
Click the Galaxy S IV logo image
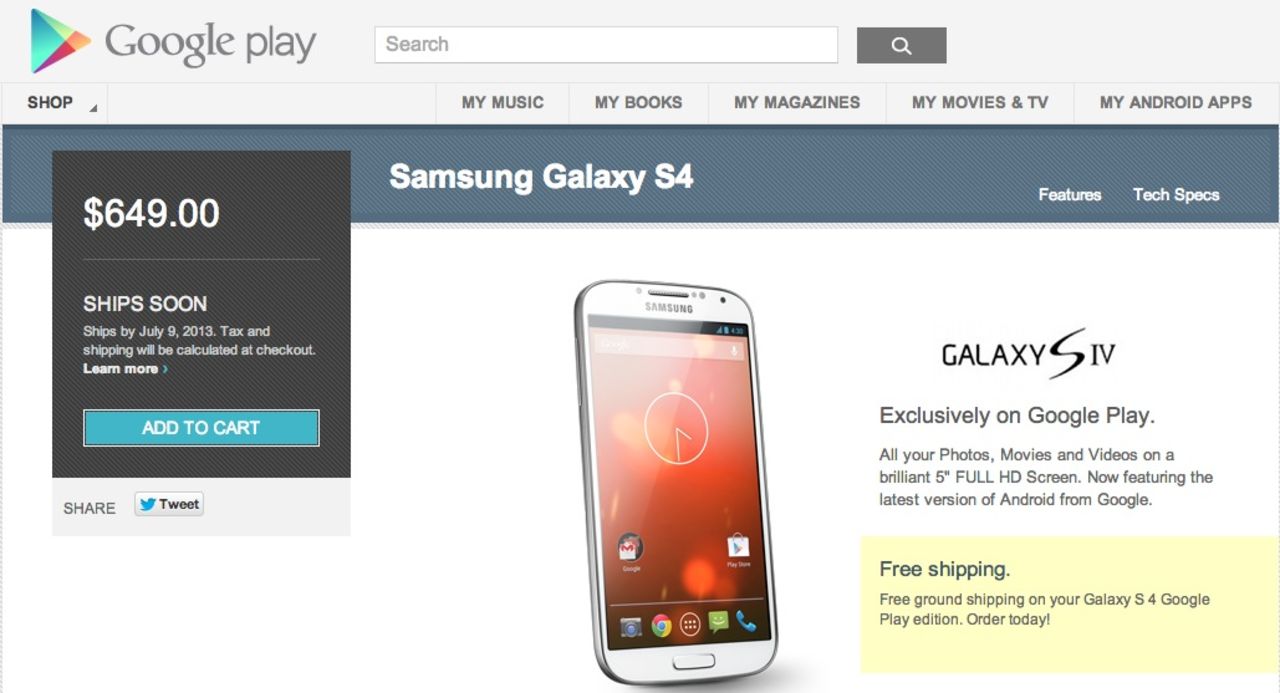pos(1029,354)
